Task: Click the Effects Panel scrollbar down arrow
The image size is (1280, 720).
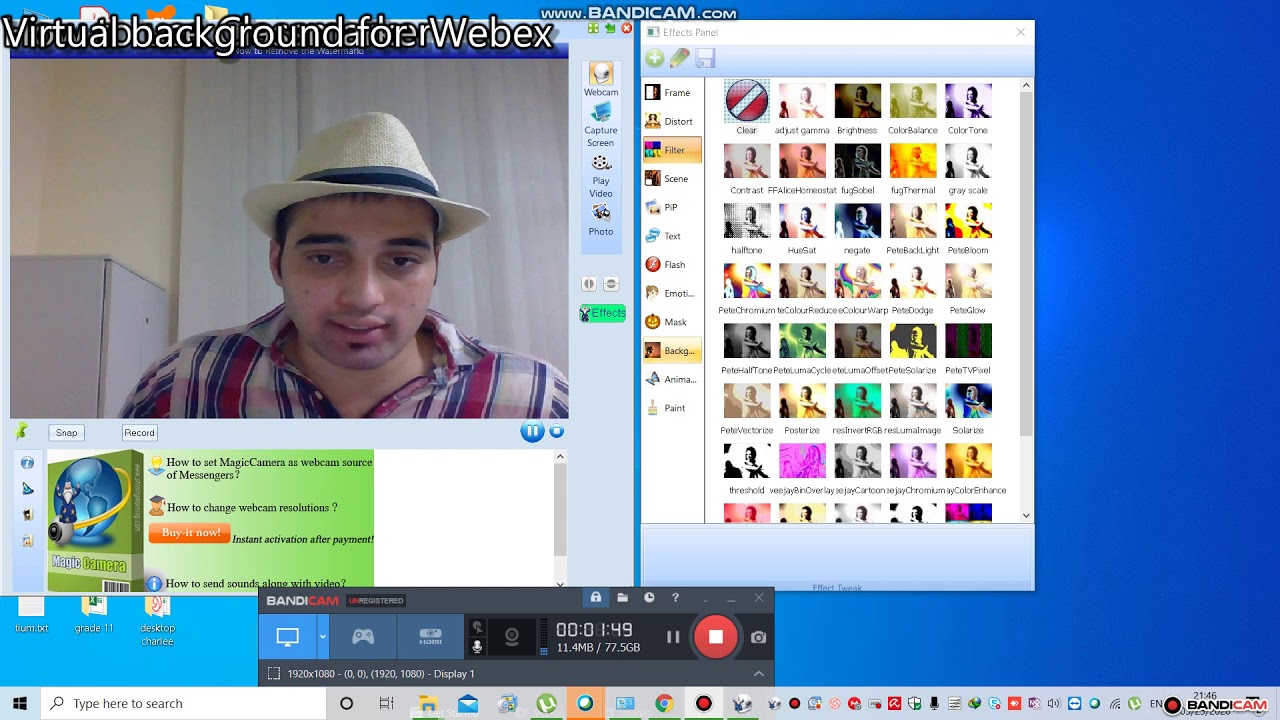Action: [x=1026, y=516]
